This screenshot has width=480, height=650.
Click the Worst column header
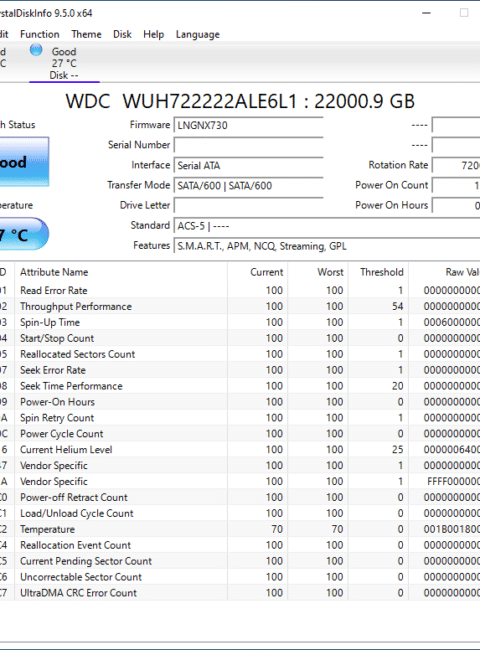pos(318,272)
